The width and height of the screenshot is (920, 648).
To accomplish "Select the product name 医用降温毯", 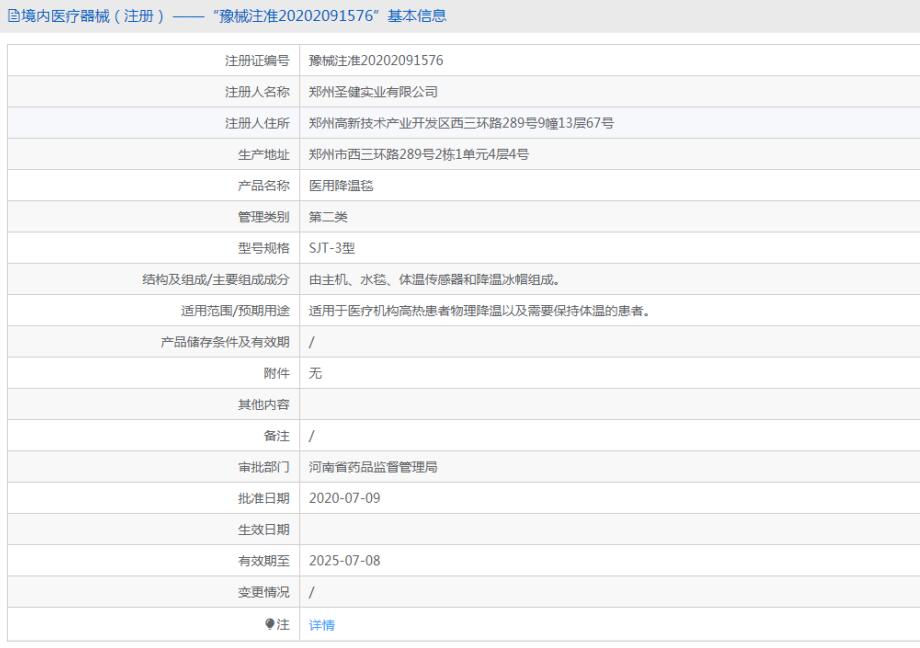I will click(342, 186).
